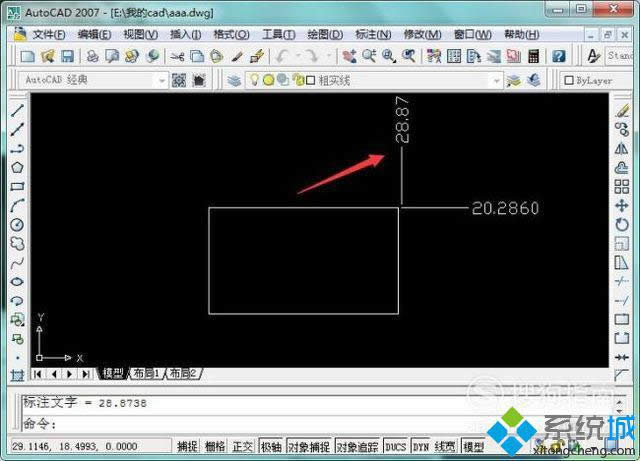Screen dimensions: 640x461
Task: Open the 标注(N) menu
Action: [373, 34]
